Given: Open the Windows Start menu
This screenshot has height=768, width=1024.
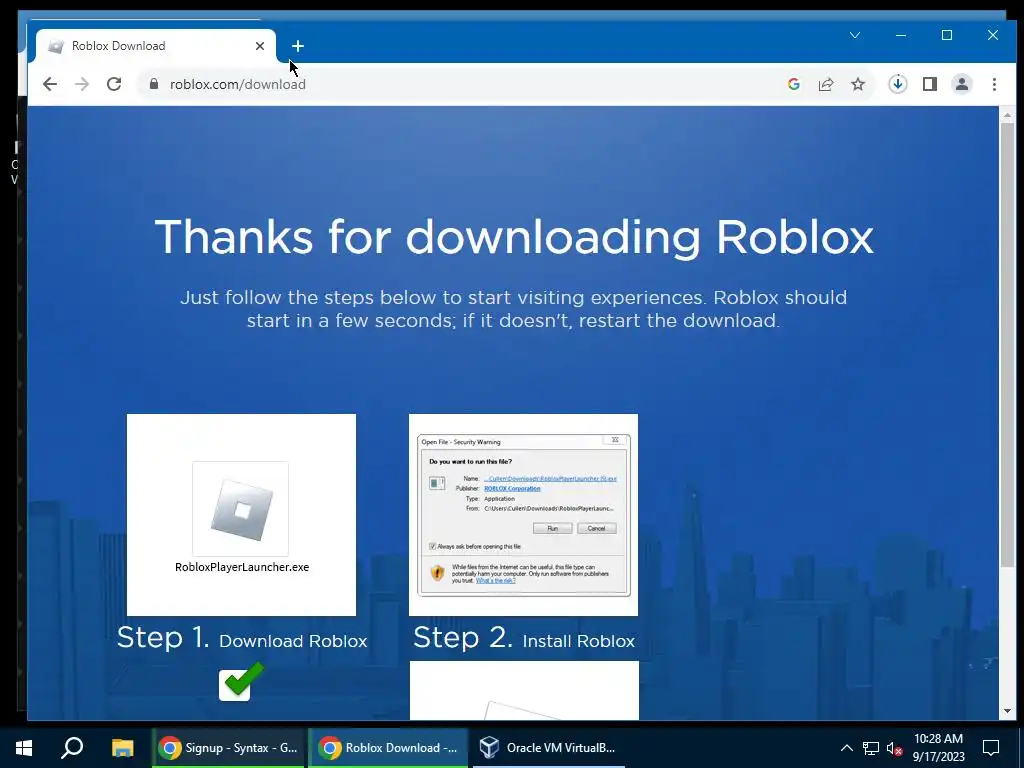Looking at the screenshot, I should pos(24,748).
